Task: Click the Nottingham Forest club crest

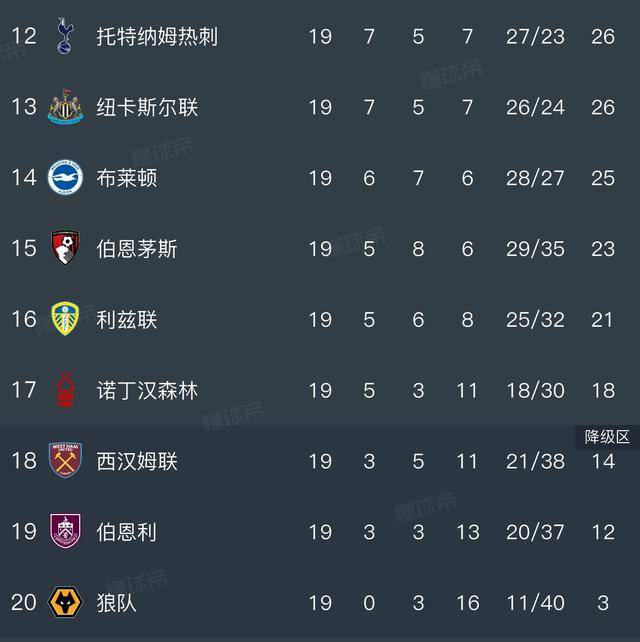Action: point(65,390)
